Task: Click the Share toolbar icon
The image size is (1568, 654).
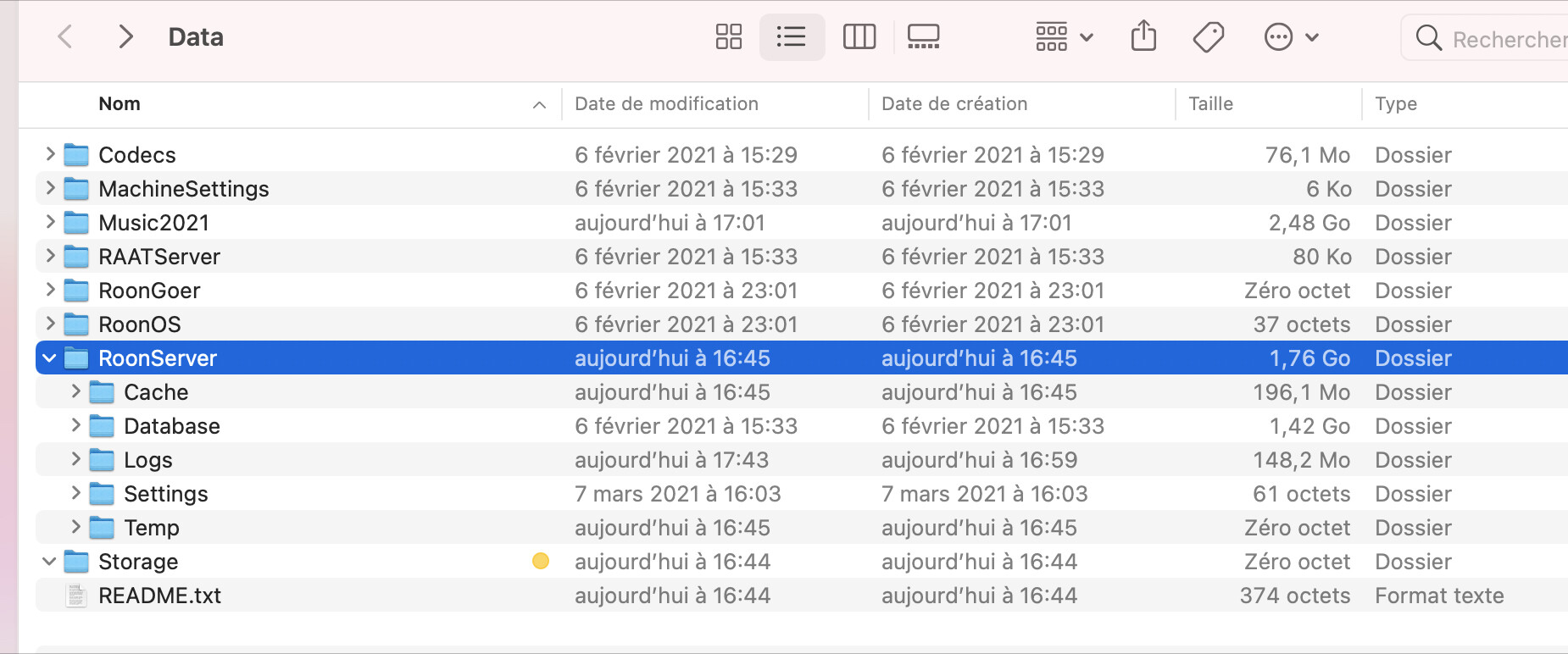Action: pos(1143,36)
